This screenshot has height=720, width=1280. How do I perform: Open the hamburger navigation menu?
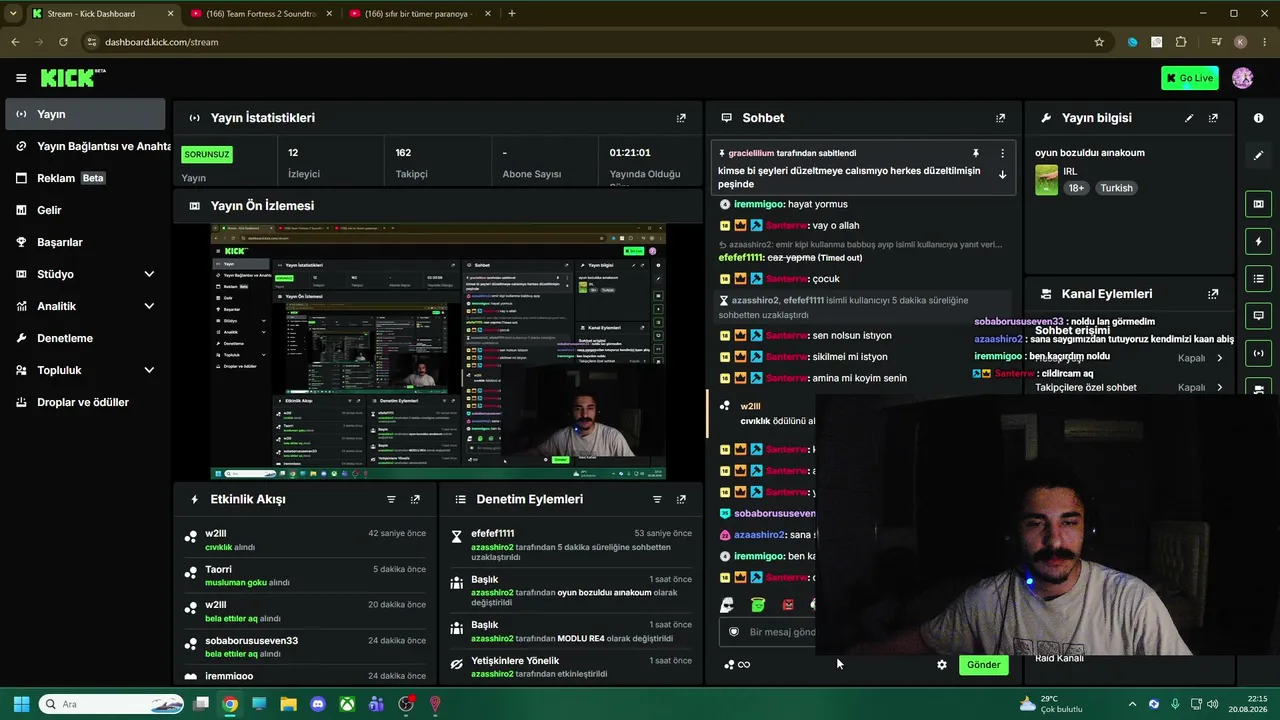[21, 78]
